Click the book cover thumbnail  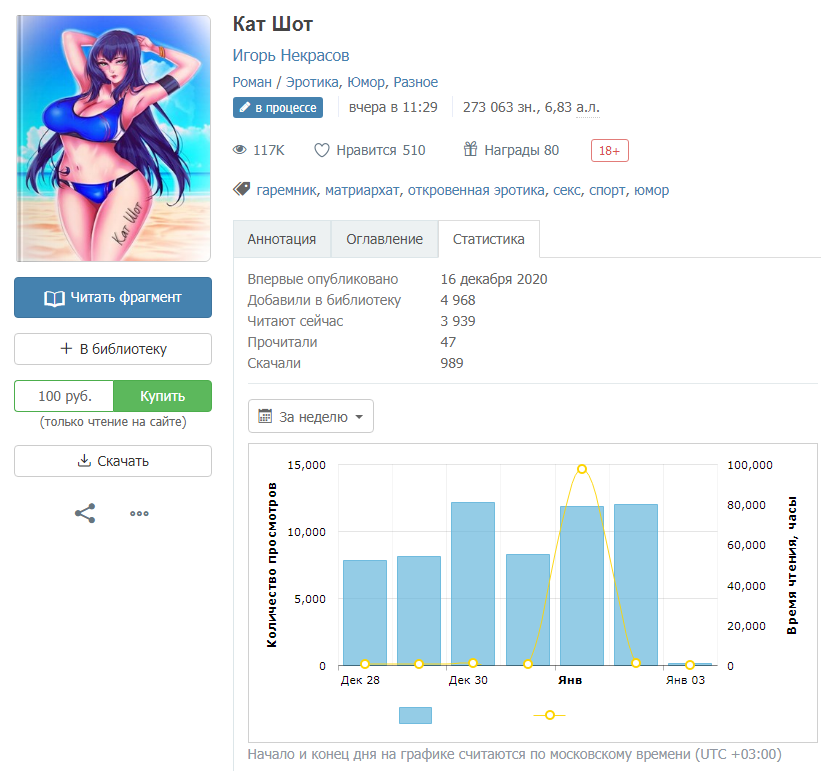pyautogui.click(x=113, y=139)
